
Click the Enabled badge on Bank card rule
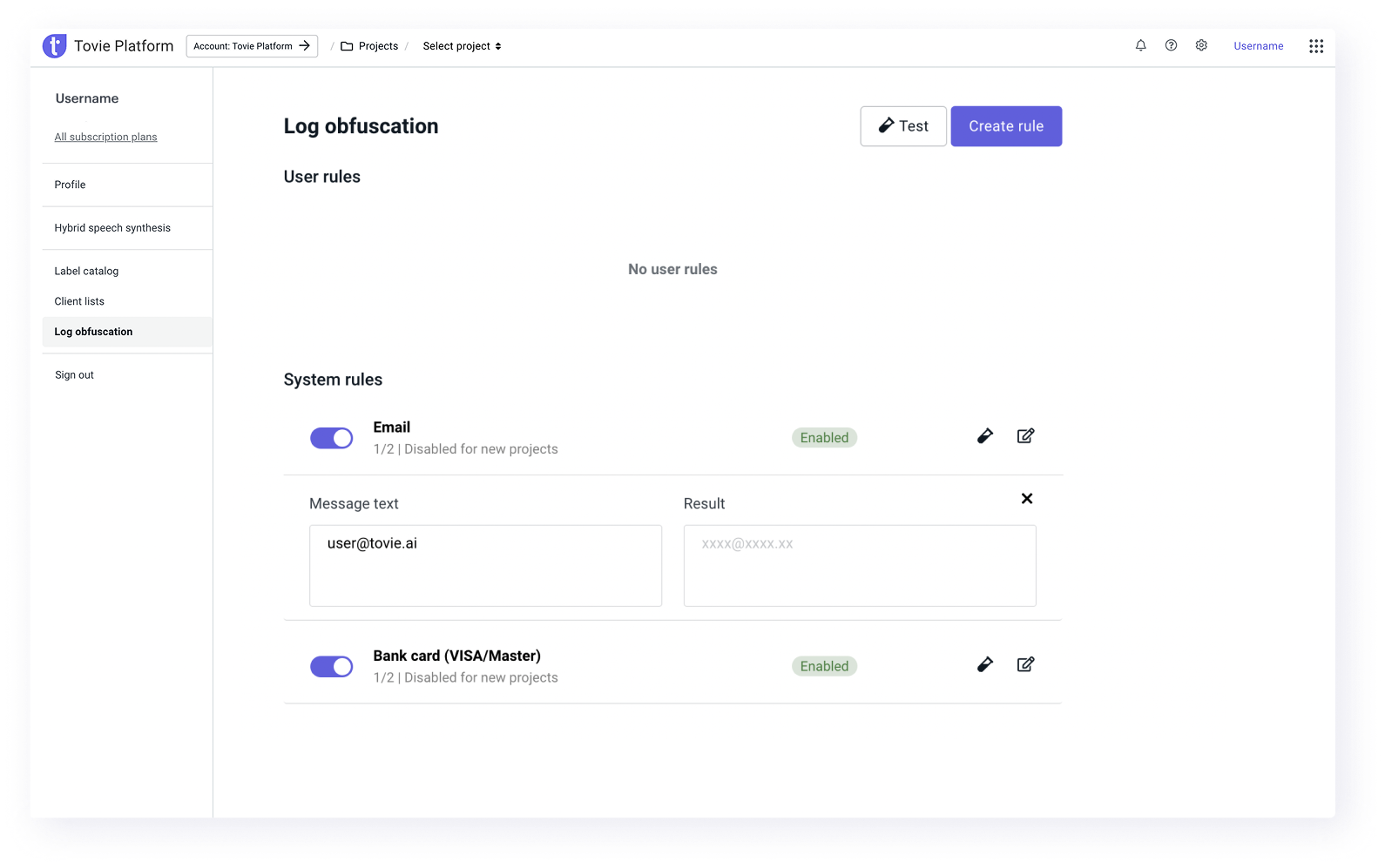pyautogui.click(x=824, y=667)
